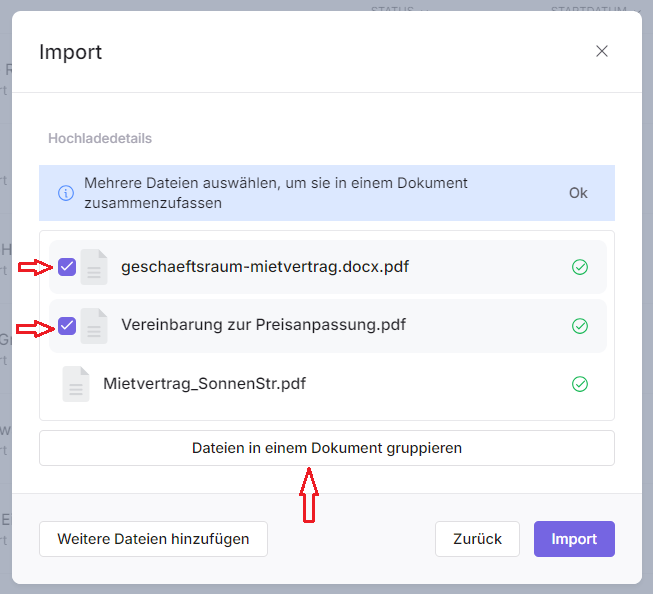Click the Import dialog title
This screenshot has width=654, height=594.
[70, 53]
